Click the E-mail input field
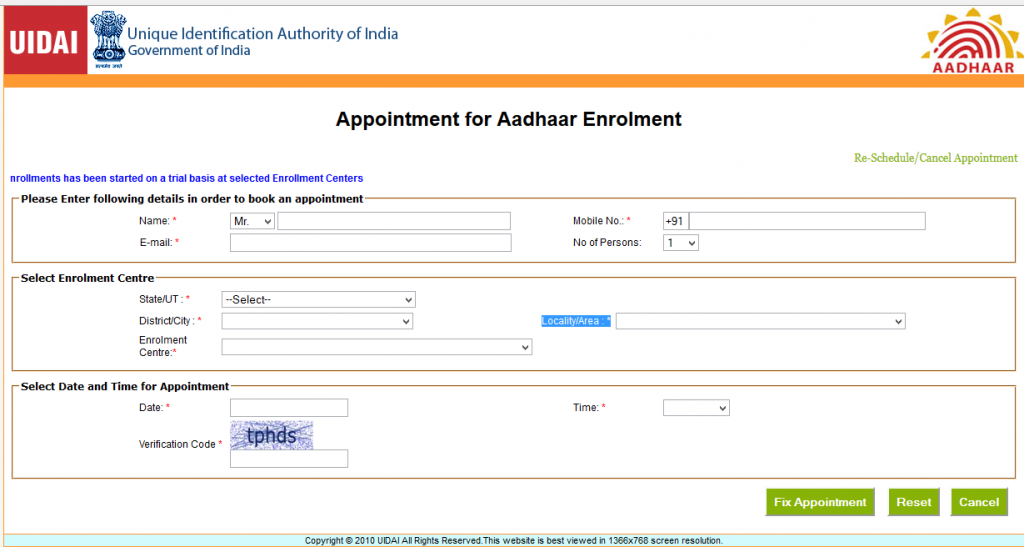Screen dimensions: 1024x547 [x=370, y=243]
